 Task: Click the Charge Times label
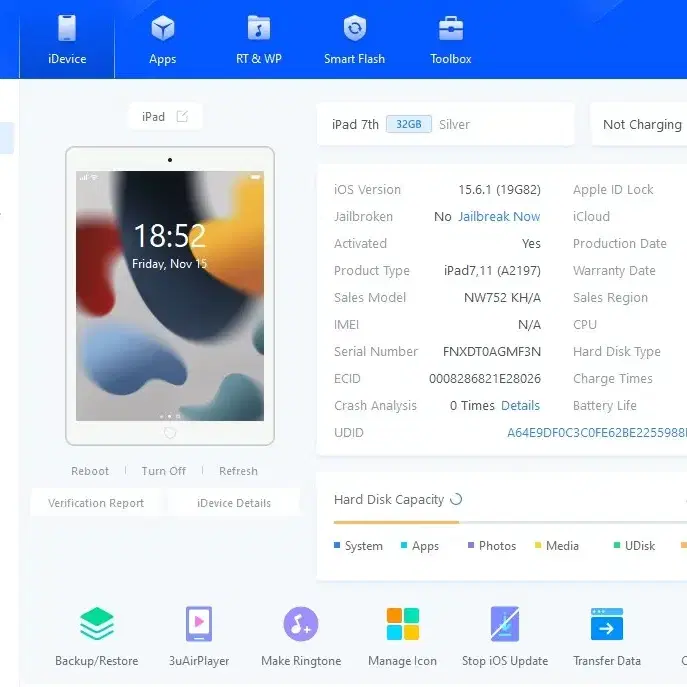tap(613, 379)
